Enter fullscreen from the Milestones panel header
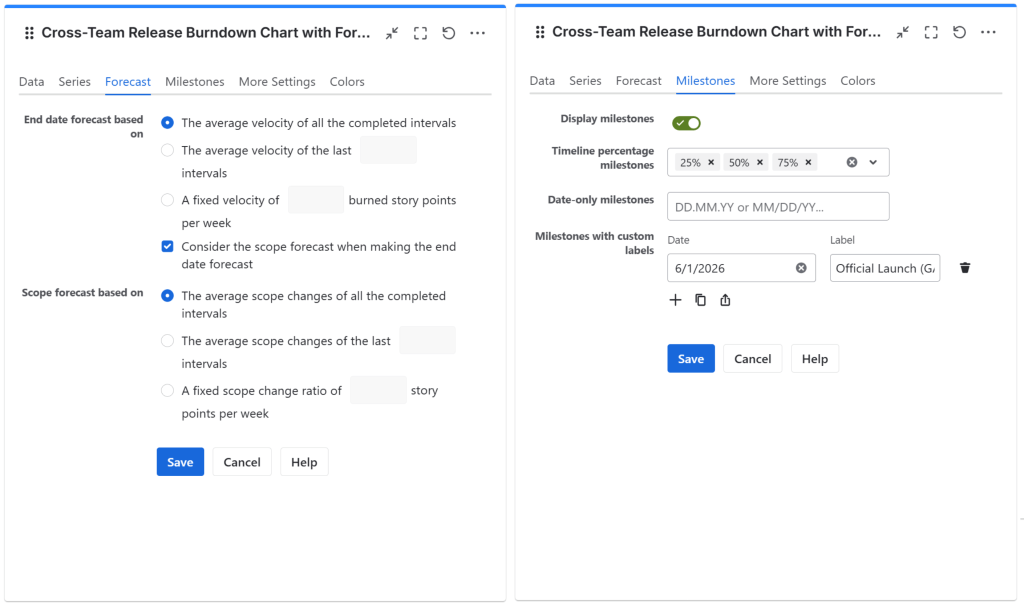The image size is (1024, 610). [x=931, y=32]
